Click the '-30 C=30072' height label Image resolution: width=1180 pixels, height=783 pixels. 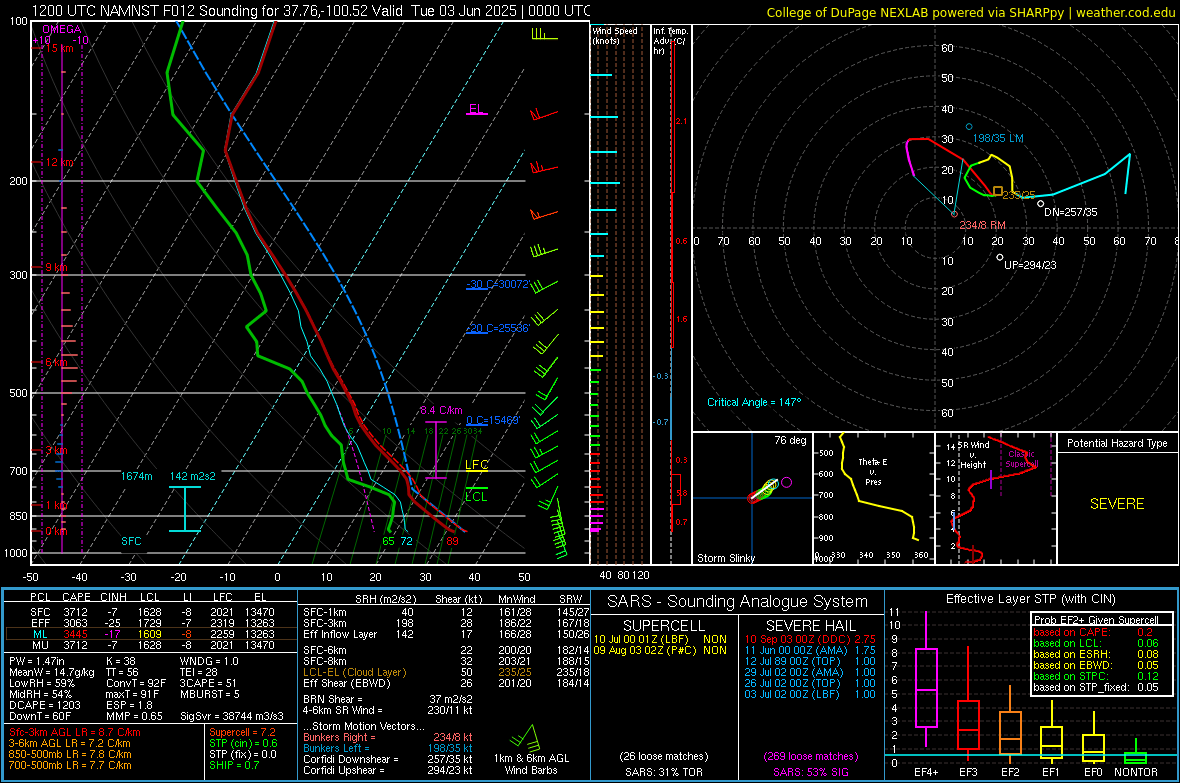497,285
